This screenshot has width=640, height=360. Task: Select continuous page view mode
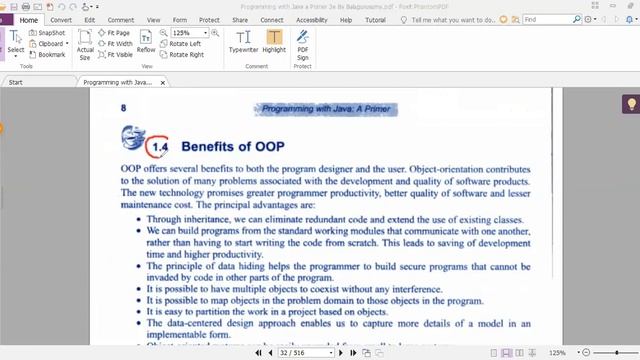[507, 353]
